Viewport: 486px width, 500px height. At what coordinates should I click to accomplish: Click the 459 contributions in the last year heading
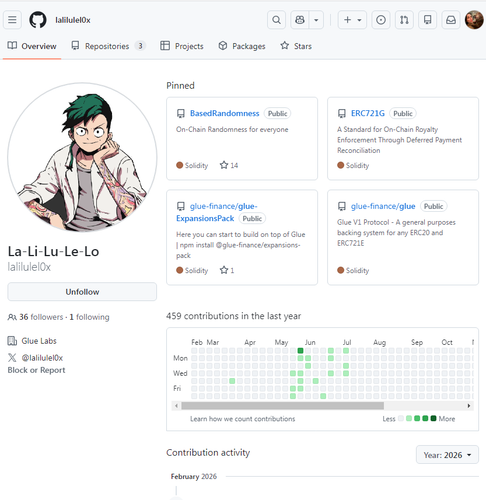(x=233, y=316)
